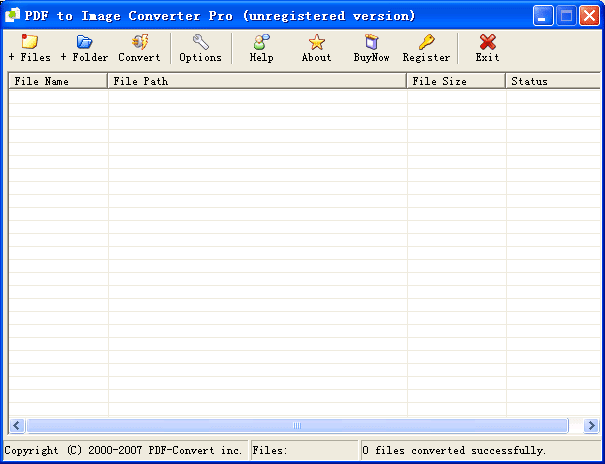Viewport: 605px width, 464px height.
Task: Click the horizontal scrollbar thumb
Action: (297, 425)
